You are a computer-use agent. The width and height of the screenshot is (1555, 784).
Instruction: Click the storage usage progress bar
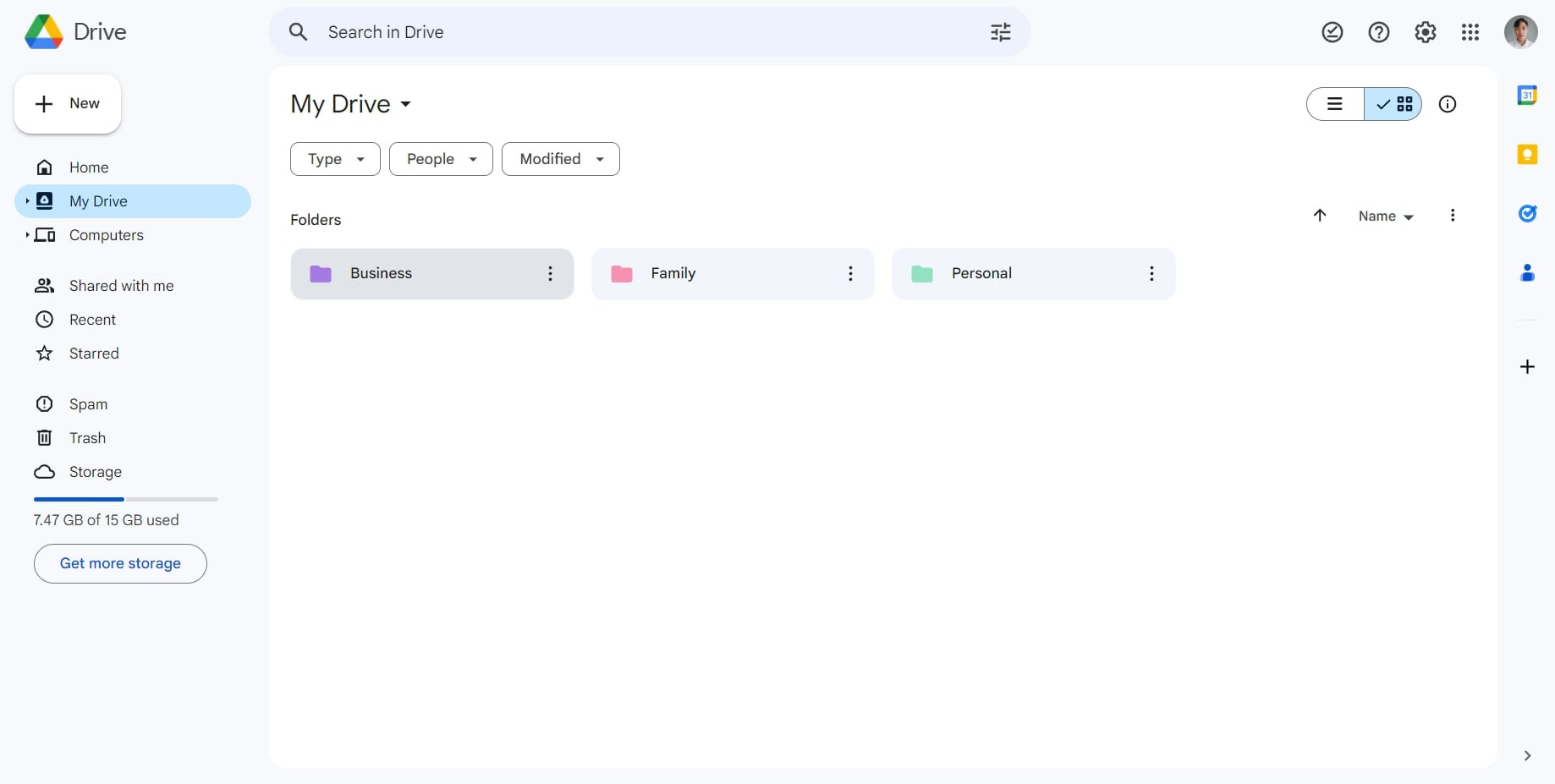tap(126, 499)
